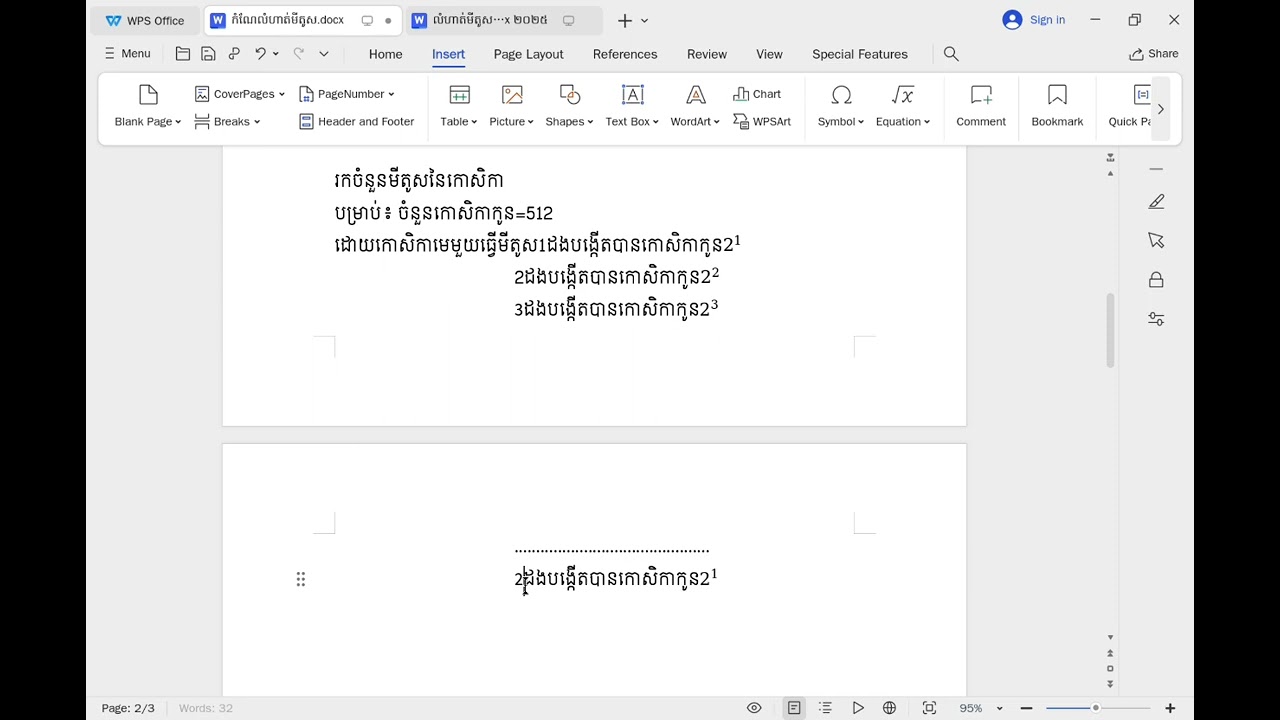1280x720 pixels.
Task: Expand the Symbol dropdown arrow
Action: 861,122
